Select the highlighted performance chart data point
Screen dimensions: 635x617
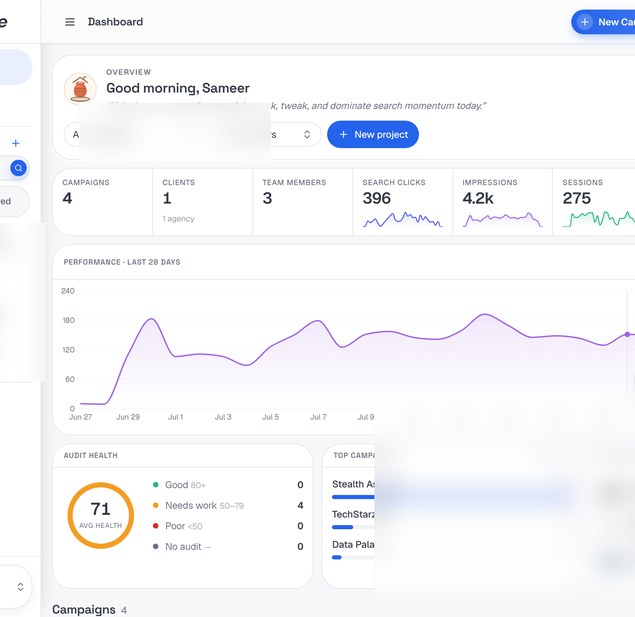coord(627,334)
